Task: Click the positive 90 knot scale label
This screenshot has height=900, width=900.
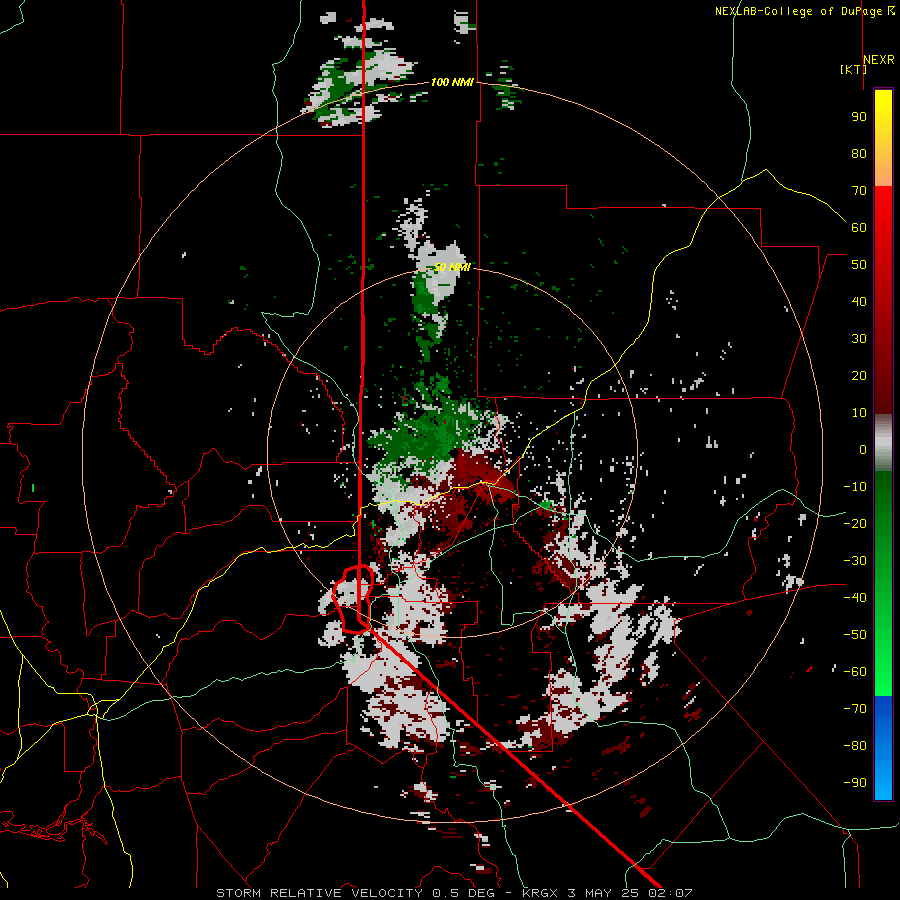Action: pyautogui.click(x=859, y=117)
